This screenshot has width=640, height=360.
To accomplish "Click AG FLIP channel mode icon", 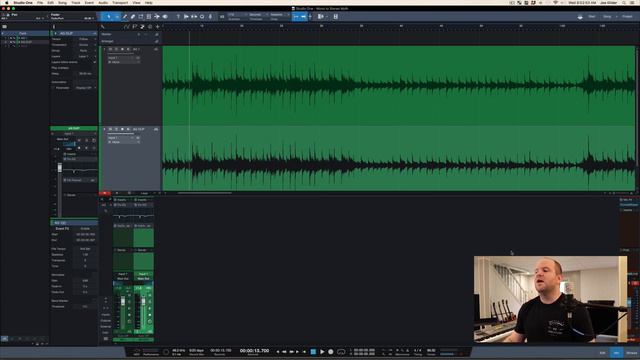I will 156,129.
